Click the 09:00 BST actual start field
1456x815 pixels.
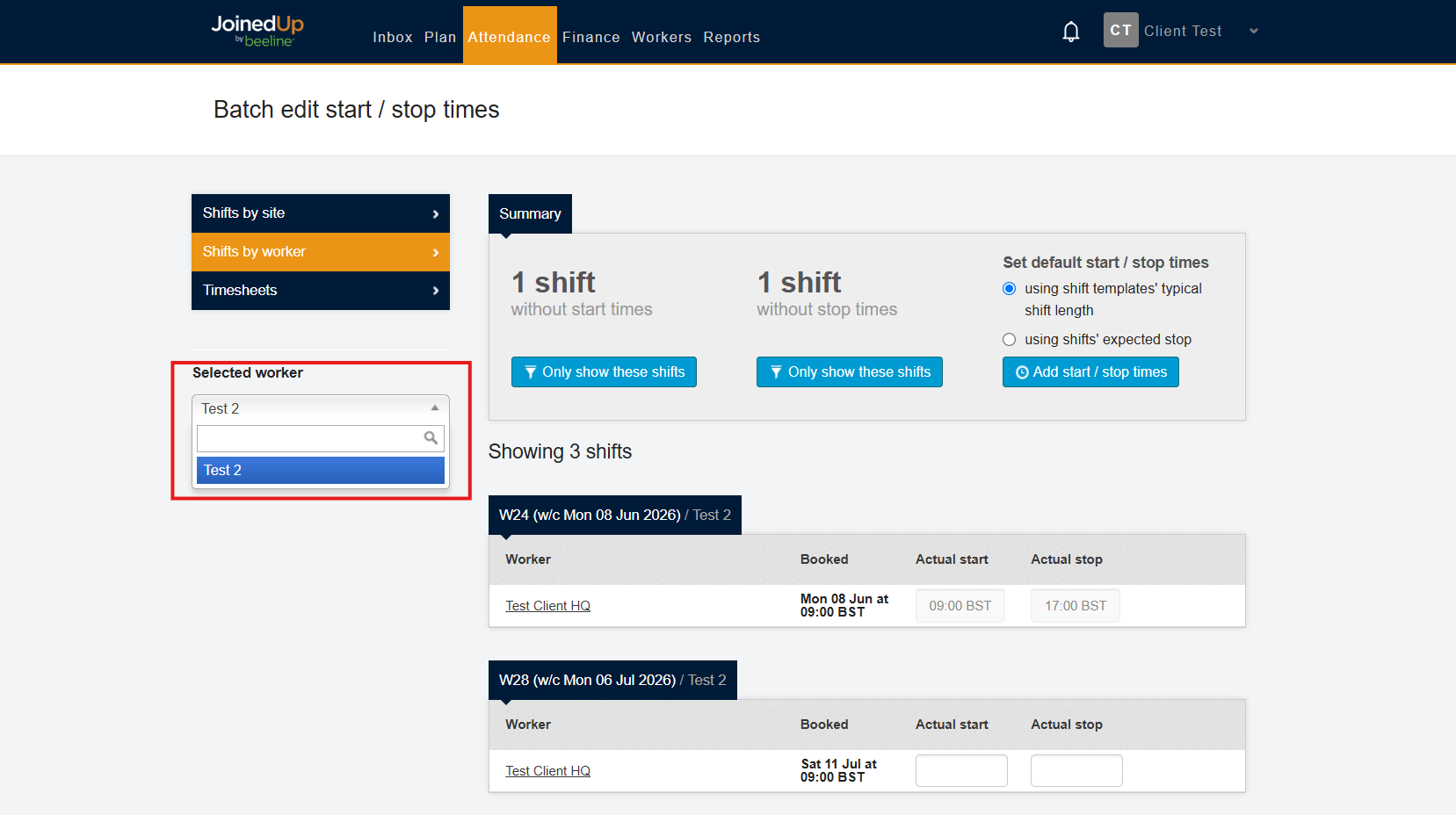960,606
